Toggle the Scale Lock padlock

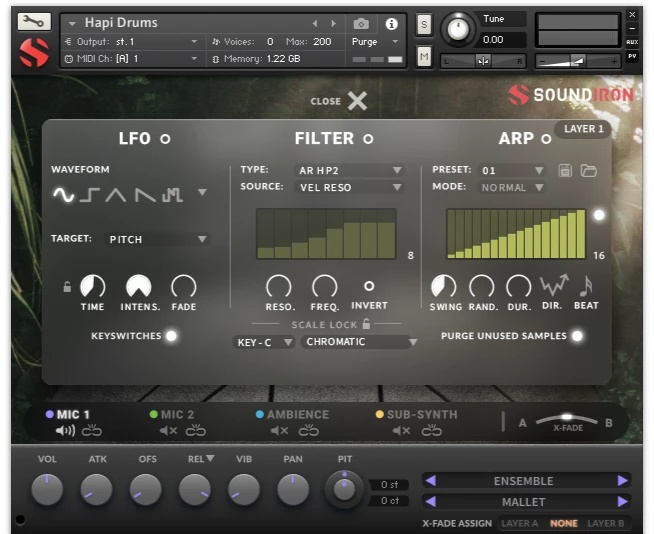[x=366, y=323]
